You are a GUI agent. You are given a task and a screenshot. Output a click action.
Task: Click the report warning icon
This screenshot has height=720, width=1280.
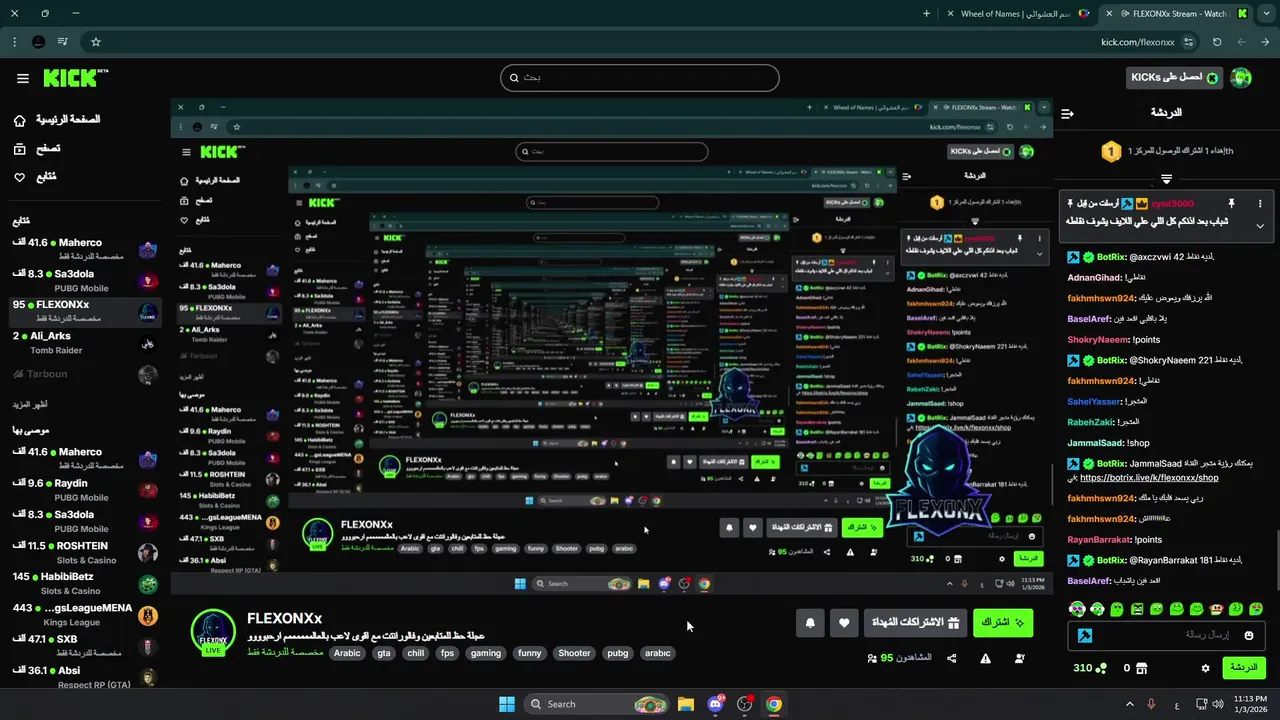pyautogui.click(x=985, y=658)
